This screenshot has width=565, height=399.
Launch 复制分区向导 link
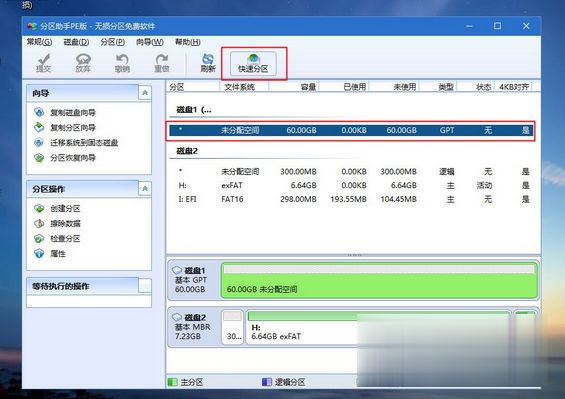(73, 128)
